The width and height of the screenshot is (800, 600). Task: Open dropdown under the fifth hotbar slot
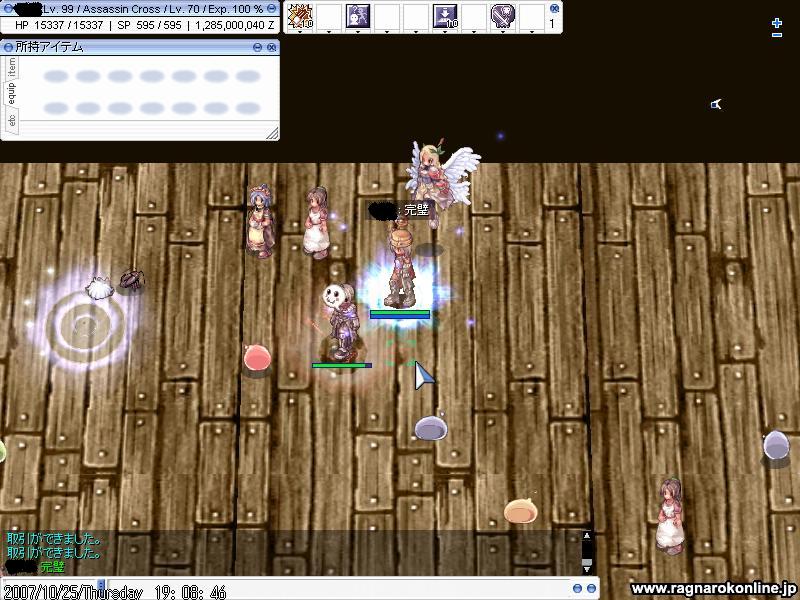point(416,32)
